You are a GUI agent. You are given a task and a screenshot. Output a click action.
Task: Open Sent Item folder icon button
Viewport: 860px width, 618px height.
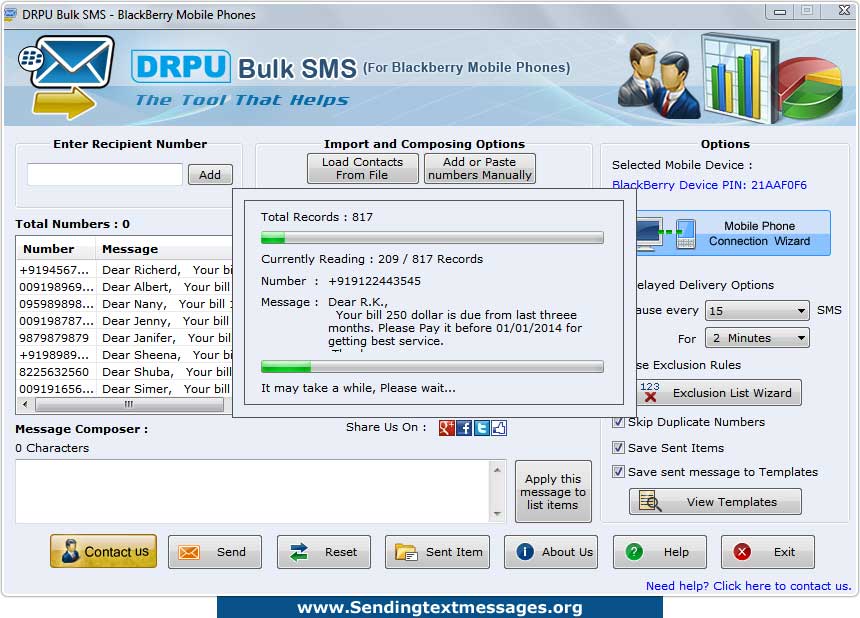coord(437,551)
